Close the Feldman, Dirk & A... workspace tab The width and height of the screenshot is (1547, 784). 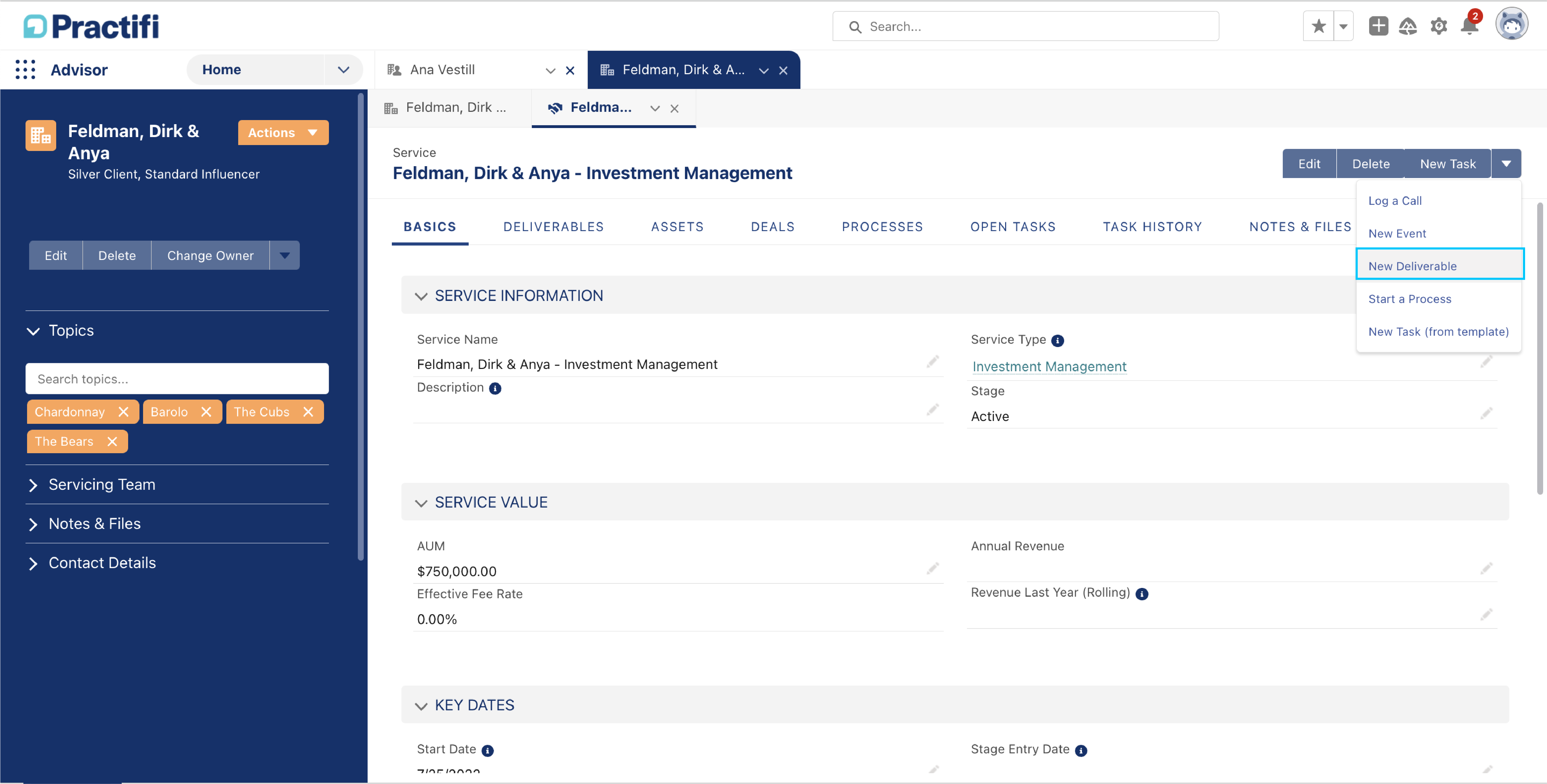pos(783,71)
